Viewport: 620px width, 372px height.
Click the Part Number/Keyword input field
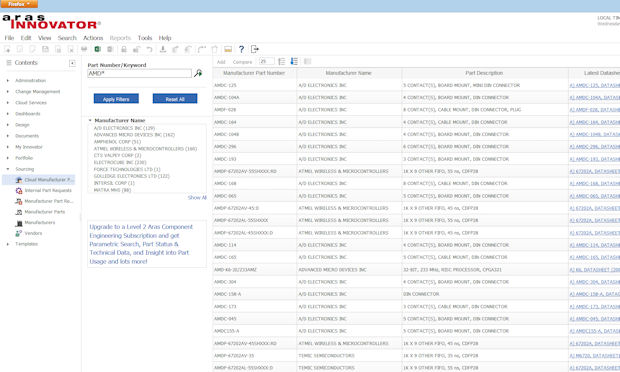[x=139, y=73]
